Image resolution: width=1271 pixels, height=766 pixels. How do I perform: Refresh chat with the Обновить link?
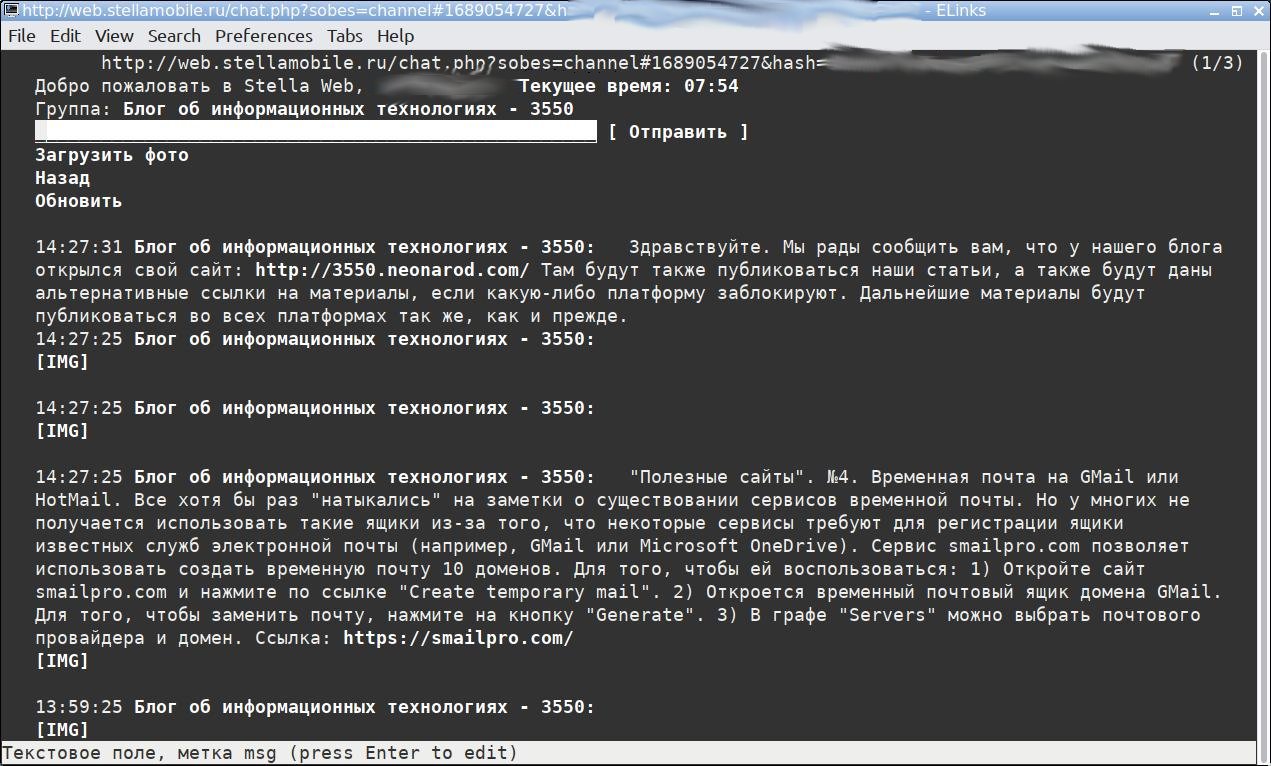click(78, 201)
